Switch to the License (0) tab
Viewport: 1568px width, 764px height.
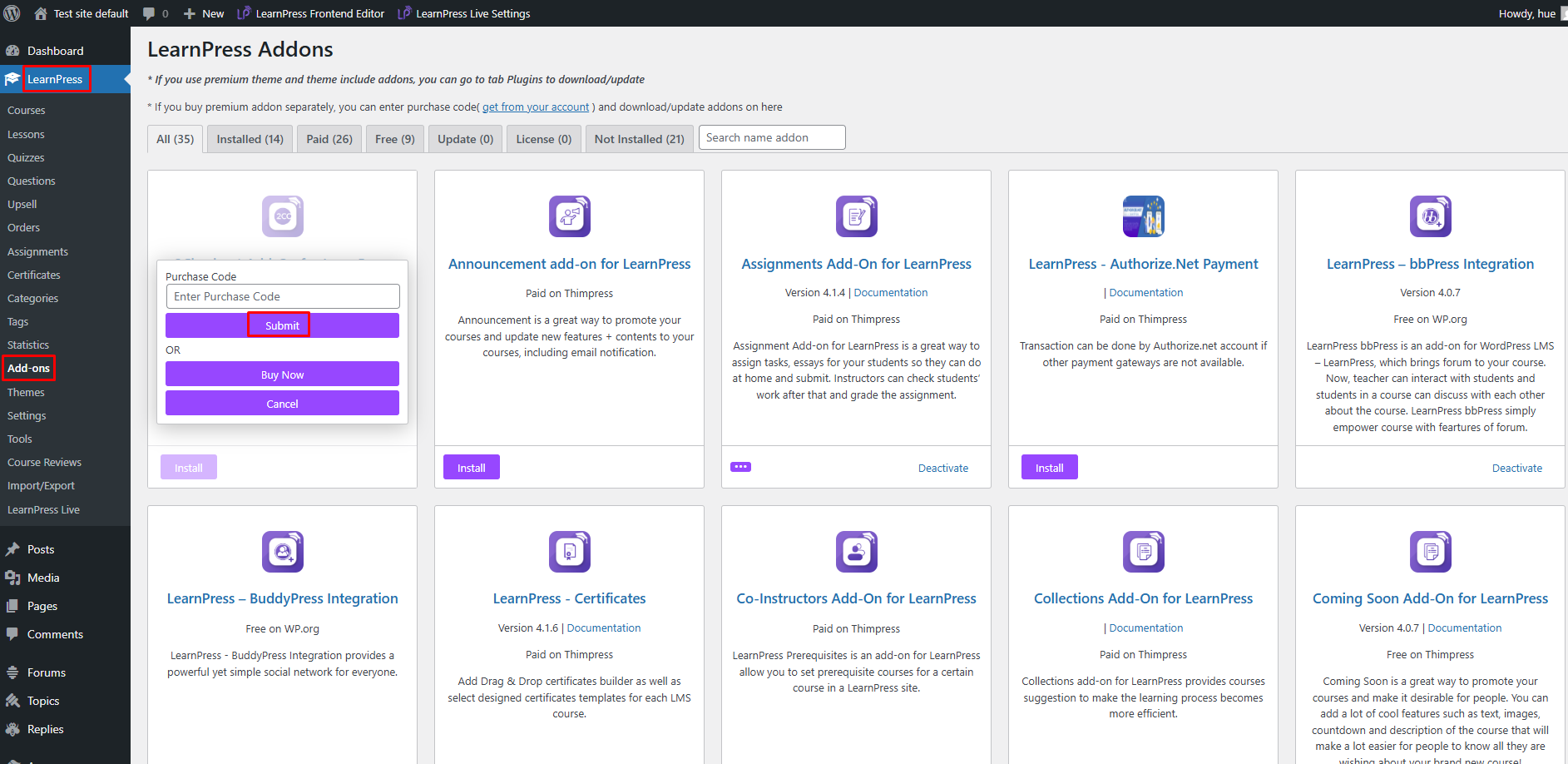click(544, 139)
